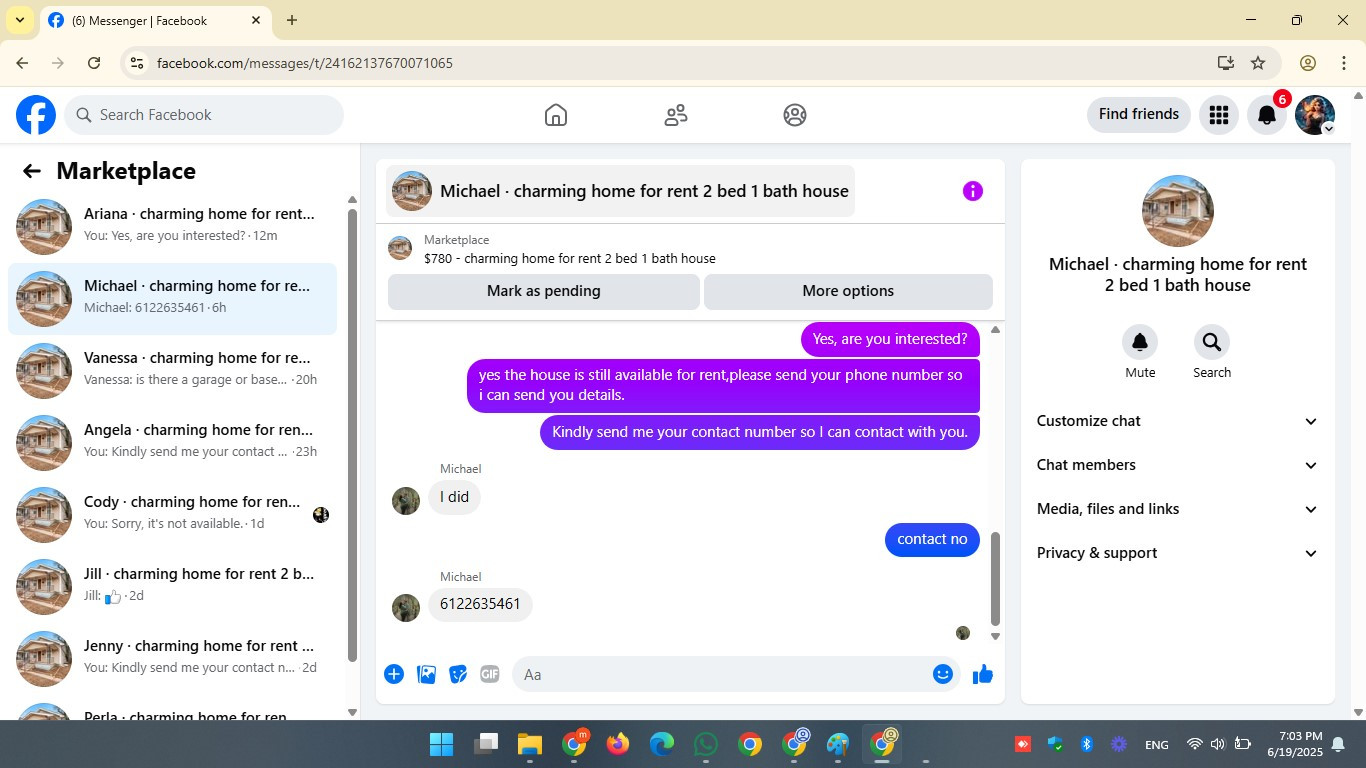
Task: Click the Mark as pending button
Action: [x=544, y=291]
